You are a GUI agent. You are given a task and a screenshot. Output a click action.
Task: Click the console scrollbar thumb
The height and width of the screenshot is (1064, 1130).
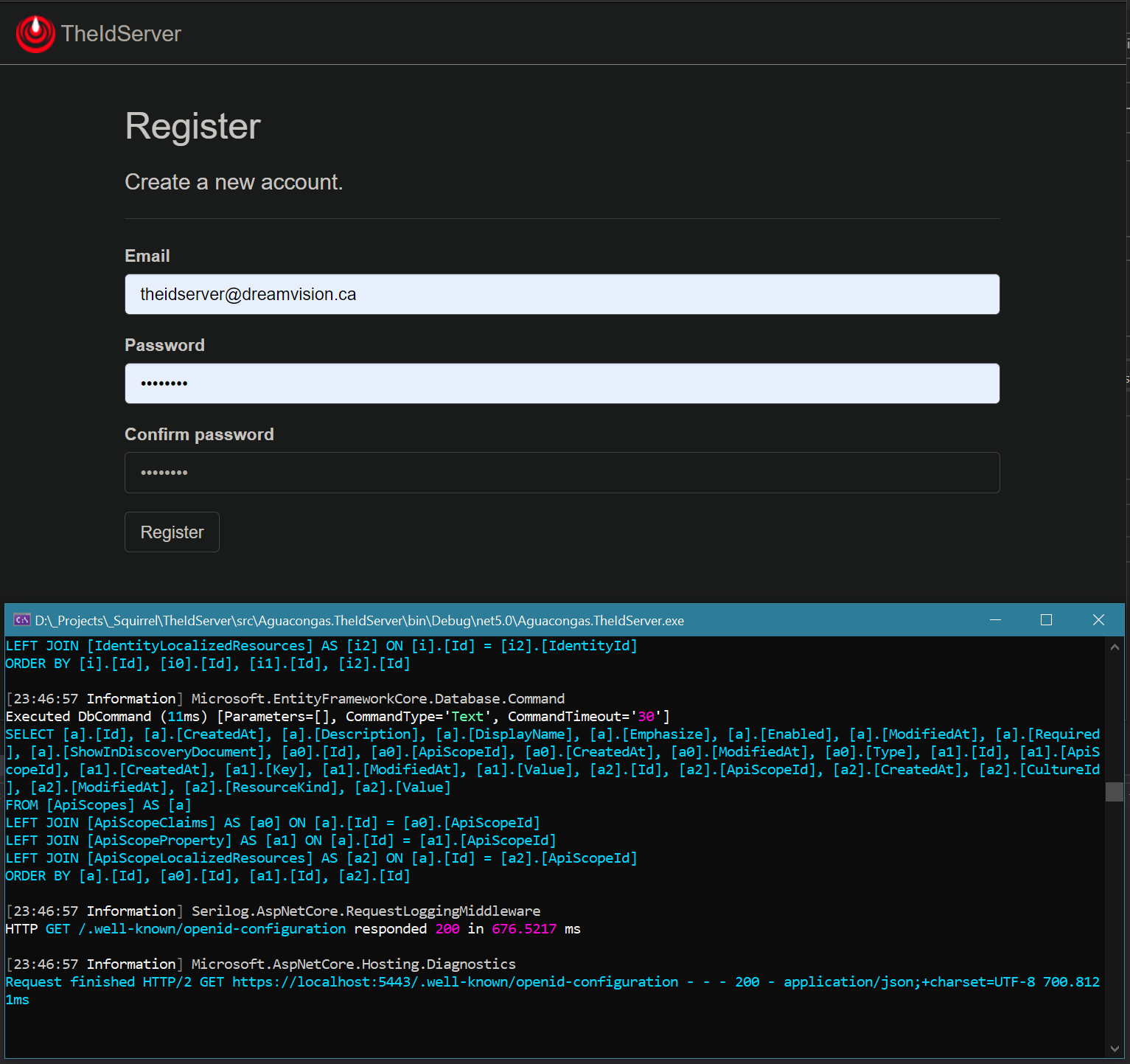coord(1115,792)
